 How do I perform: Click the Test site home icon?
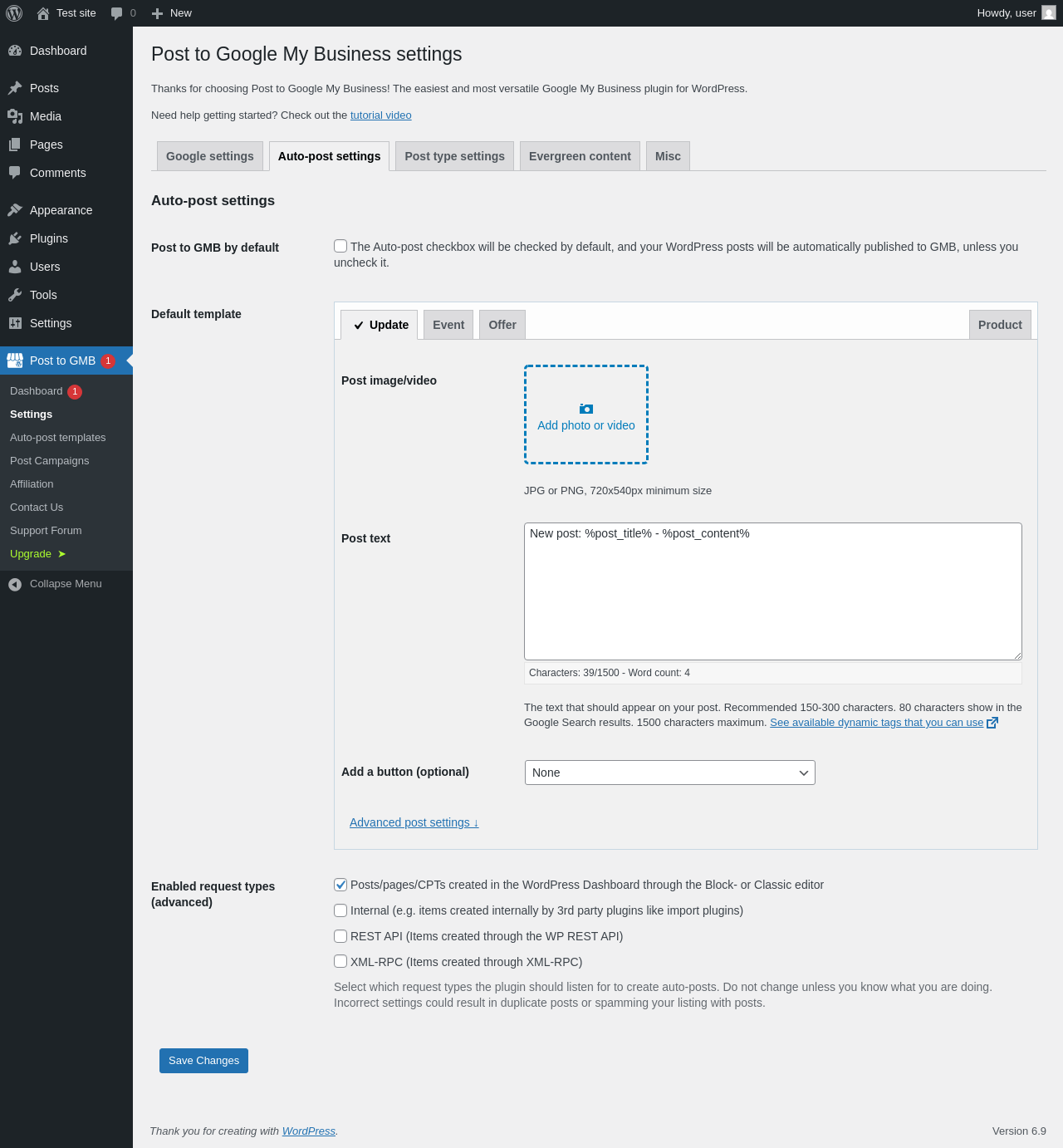43,13
